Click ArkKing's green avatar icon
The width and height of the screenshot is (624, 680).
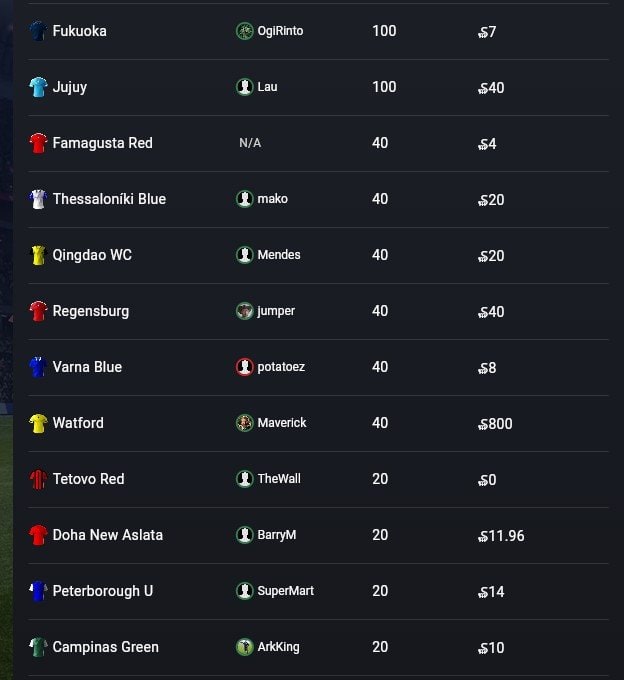pos(245,647)
